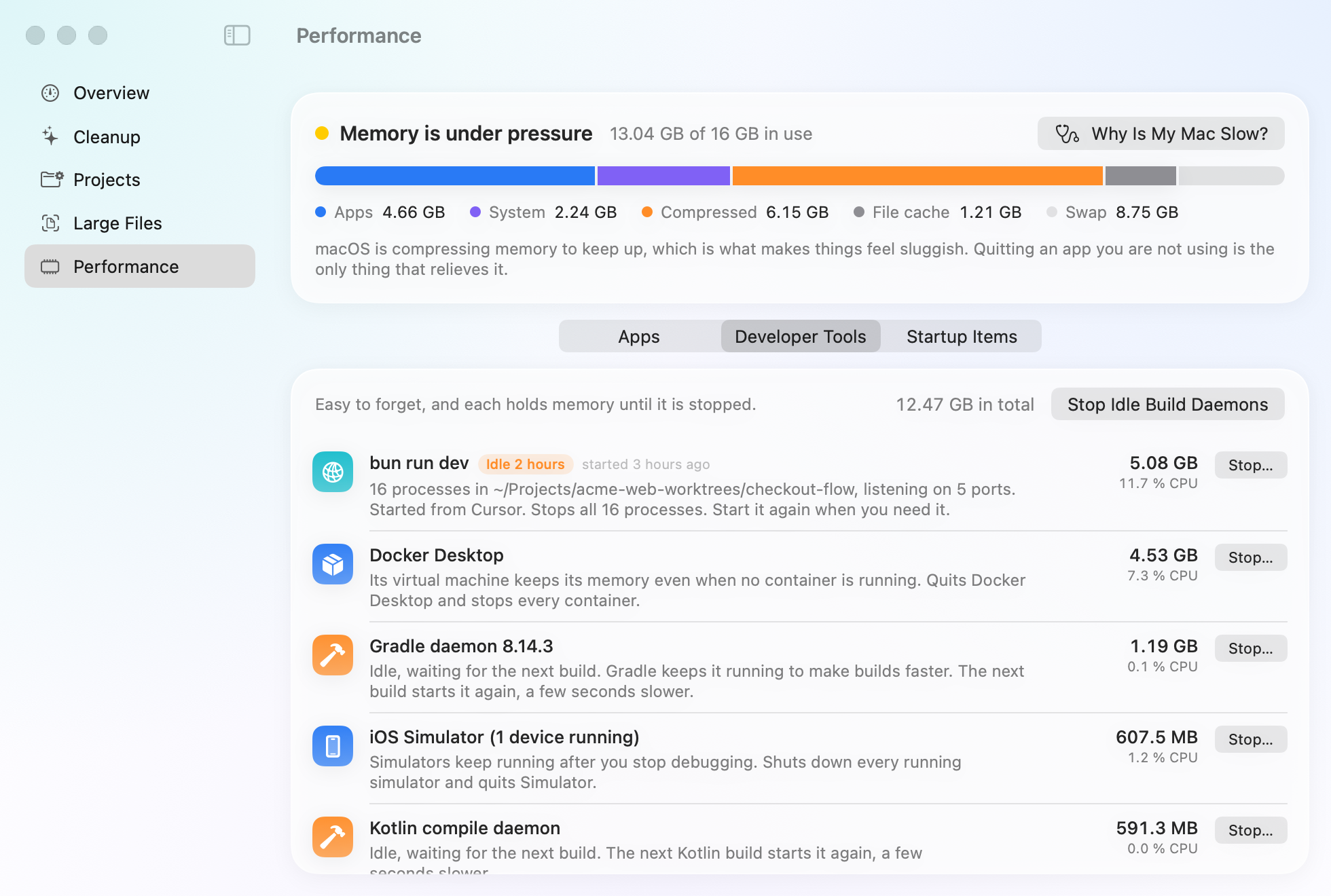Toggle the sidebar panel icon
The height and width of the screenshot is (896, 1331).
[x=237, y=35]
